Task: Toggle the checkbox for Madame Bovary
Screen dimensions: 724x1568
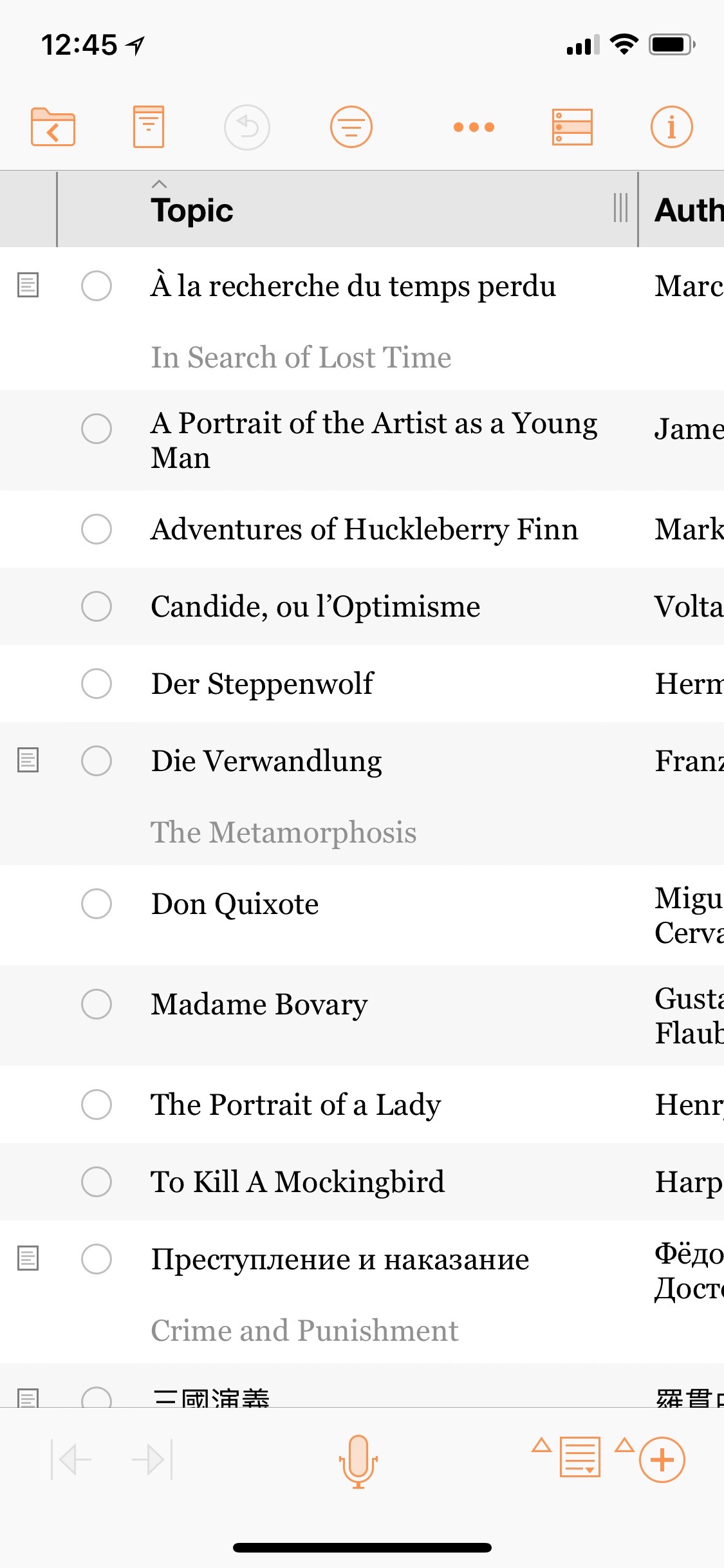Action: pyautogui.click(x=97, y=1003)
